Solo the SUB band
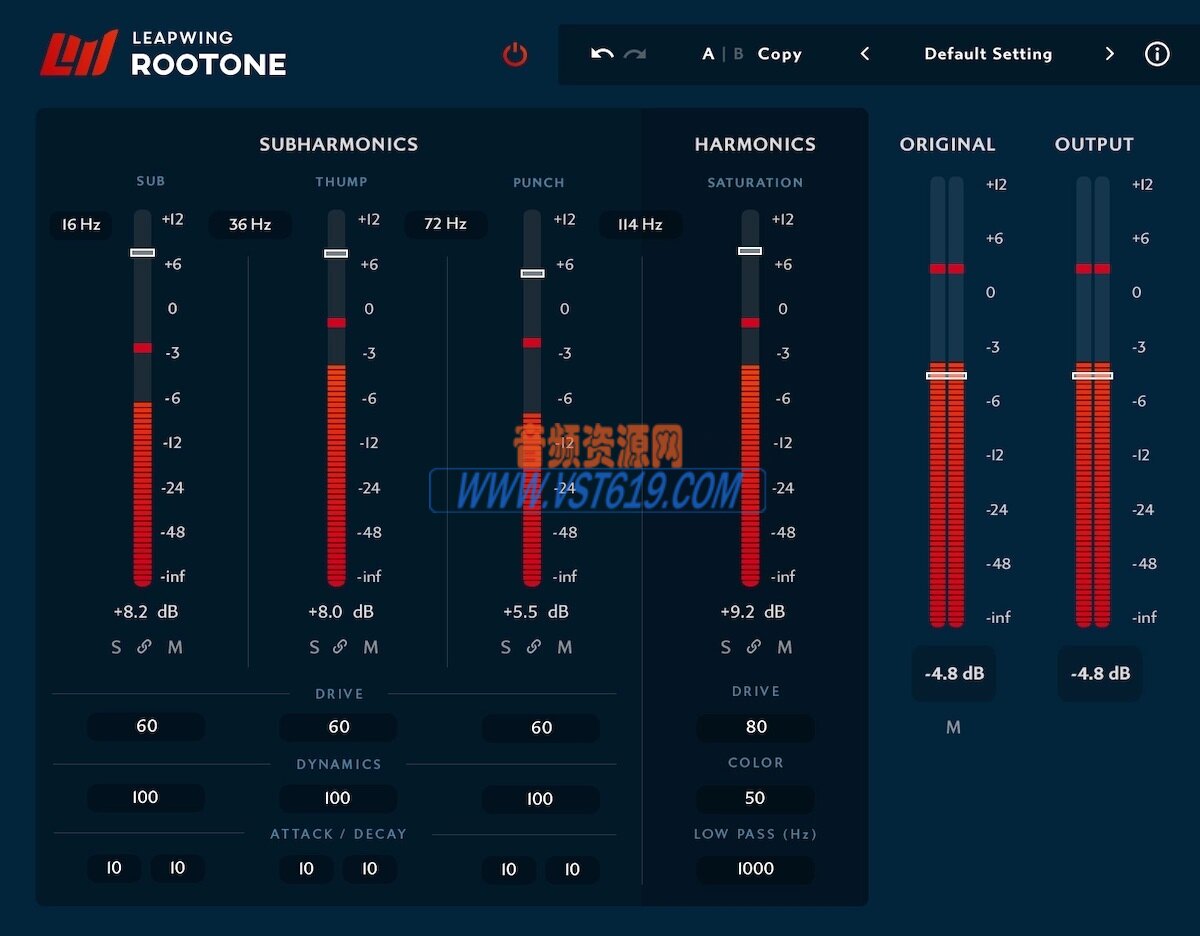 point(115,647)
